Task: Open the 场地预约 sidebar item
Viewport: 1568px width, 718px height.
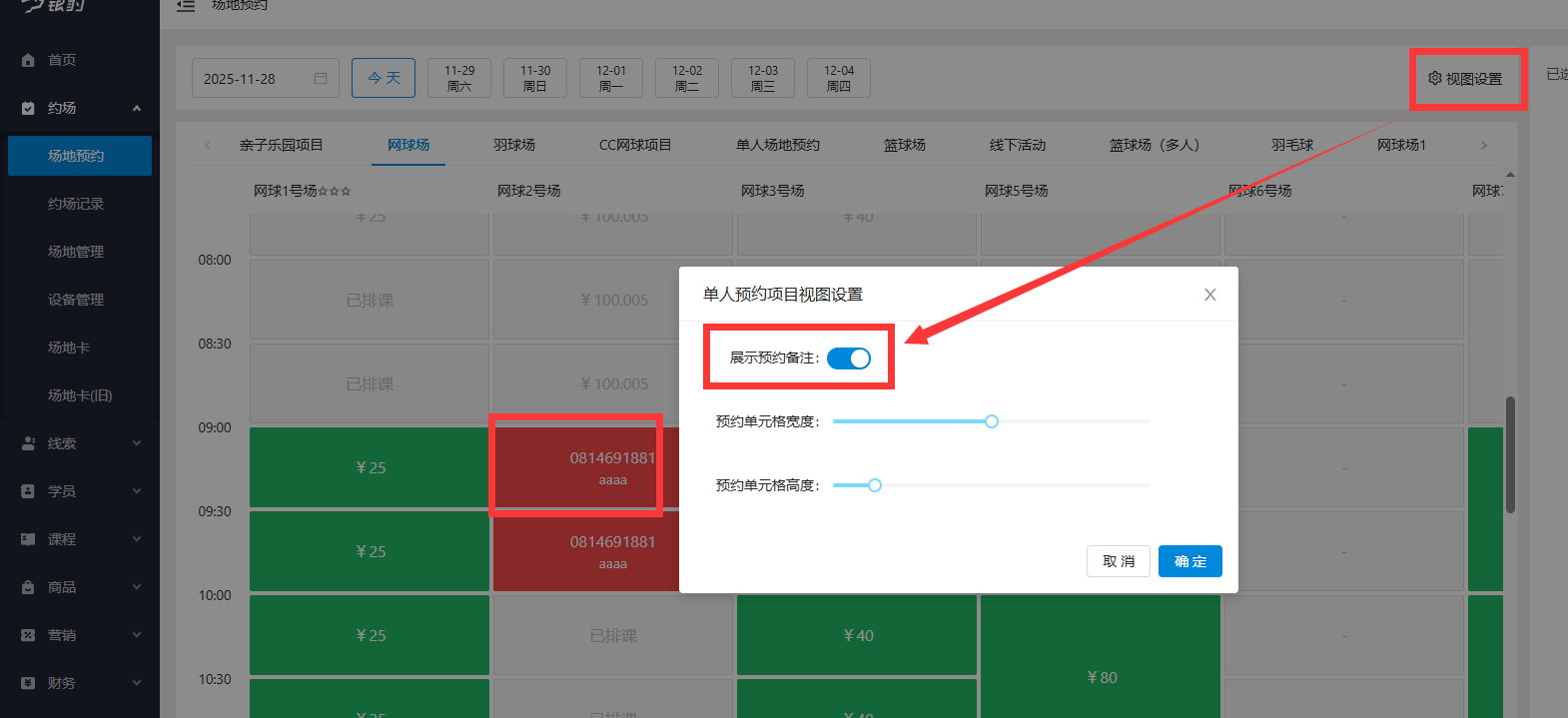Action: click(80, 156)
